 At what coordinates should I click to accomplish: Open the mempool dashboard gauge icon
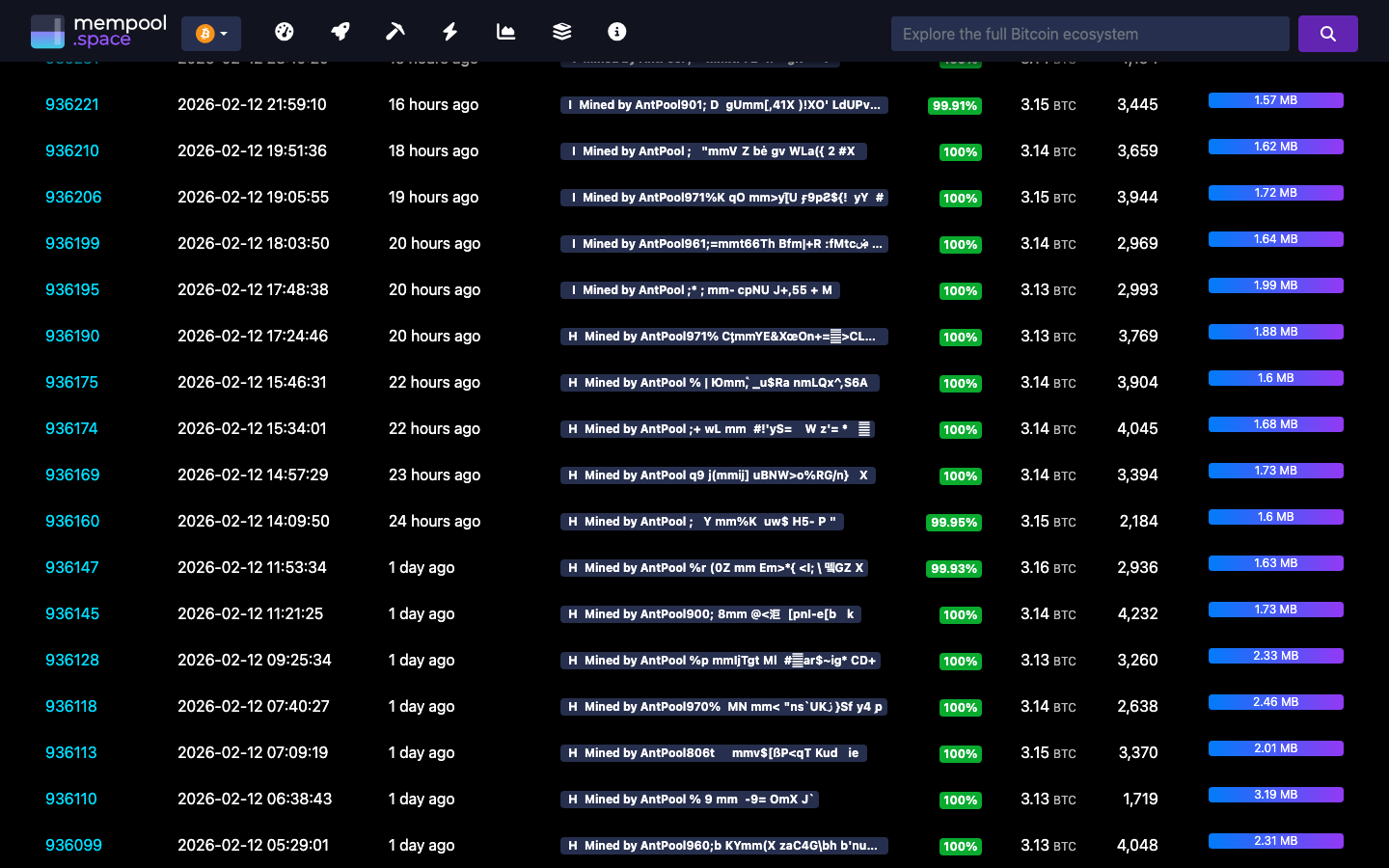pos(285,31)
